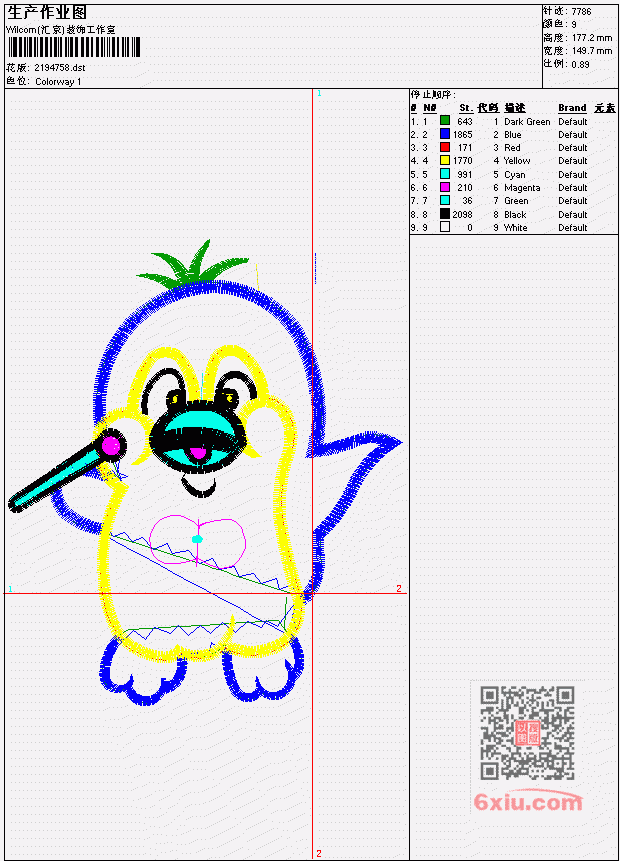
Task: Click the height value '177.2 mm'
Action: pyautogui.click(x=592, y=38)
